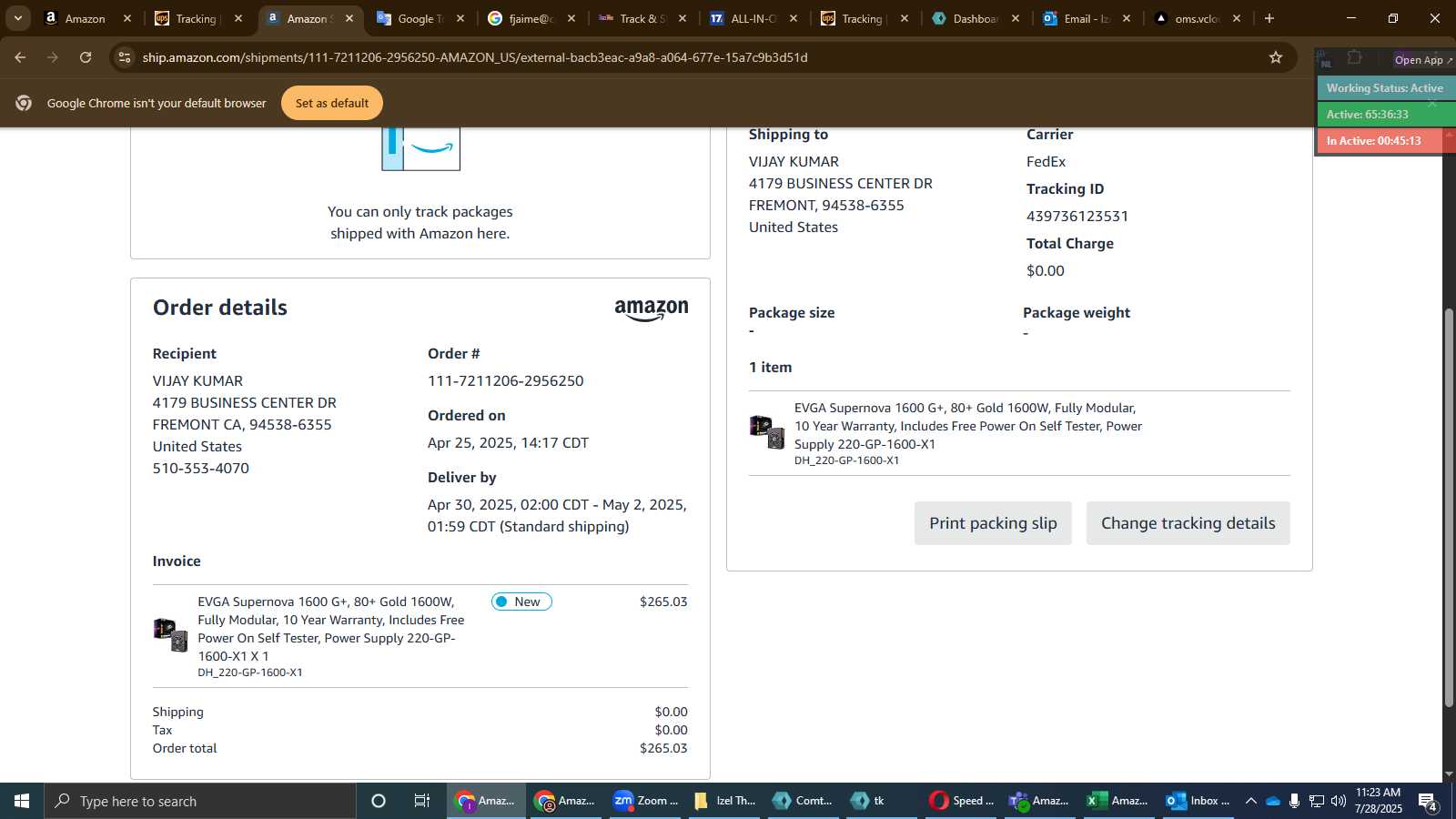This screenshot has height=819, width=1456.
Task: Open the first Chrome Amazon taskbar window
Action: click(486, 801)
